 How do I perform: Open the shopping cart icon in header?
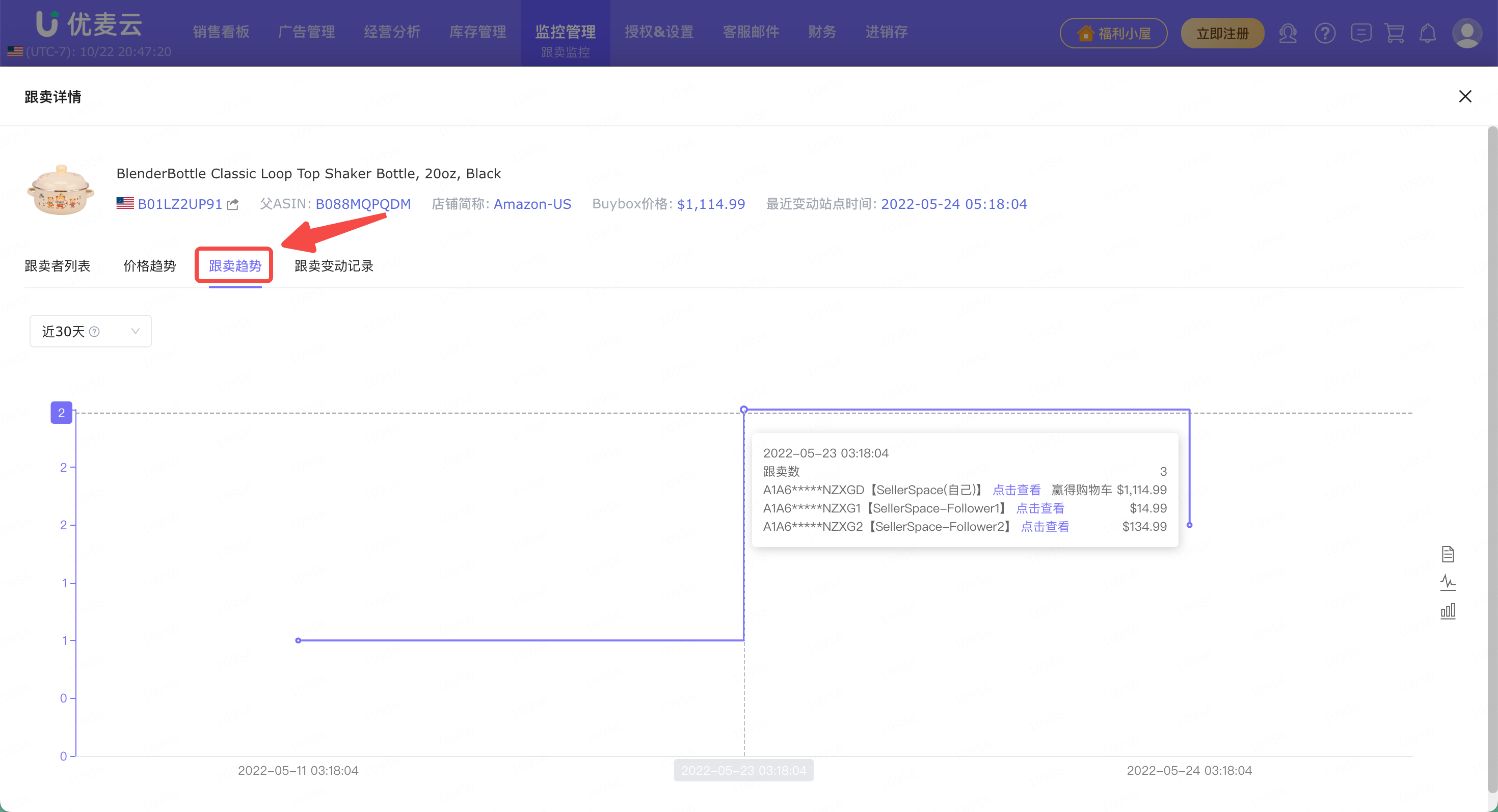[x=1394, y=33]
